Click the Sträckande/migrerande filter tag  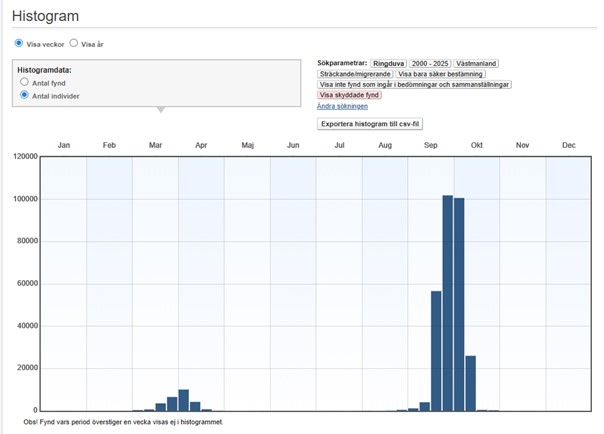[x=355, y=74]
